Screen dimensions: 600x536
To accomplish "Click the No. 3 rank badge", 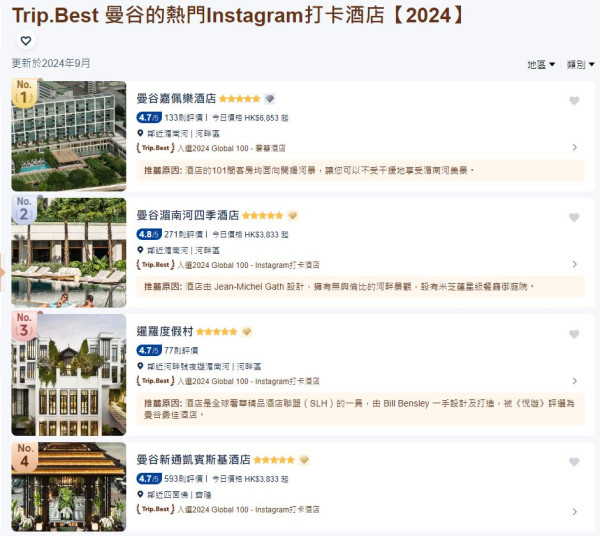I will [x=24, y=326].
